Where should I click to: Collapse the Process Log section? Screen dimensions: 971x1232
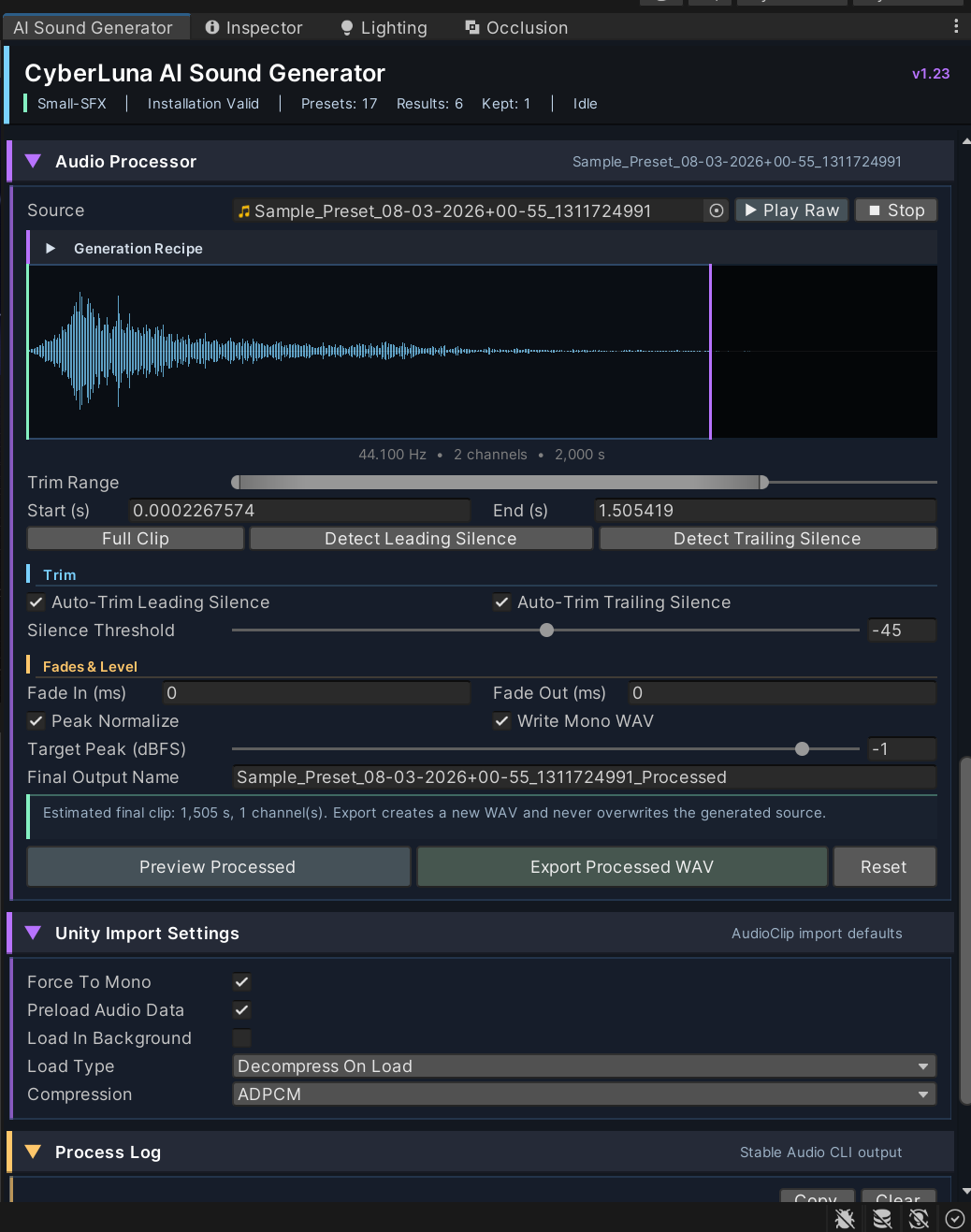[34, 1152]
